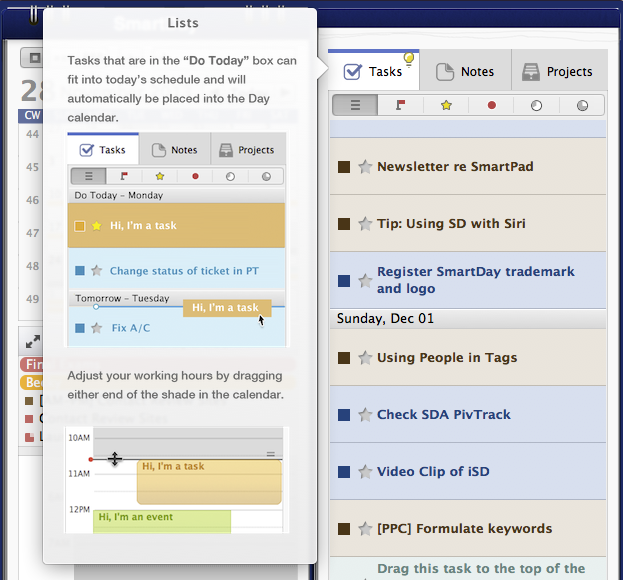Check off Tip: Using SD with Siri
623x580 pixels.
coord(344,224)
